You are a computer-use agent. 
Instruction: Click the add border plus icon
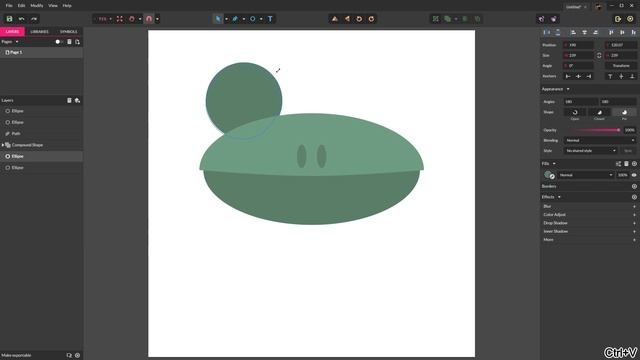click(x=634, y=186)
